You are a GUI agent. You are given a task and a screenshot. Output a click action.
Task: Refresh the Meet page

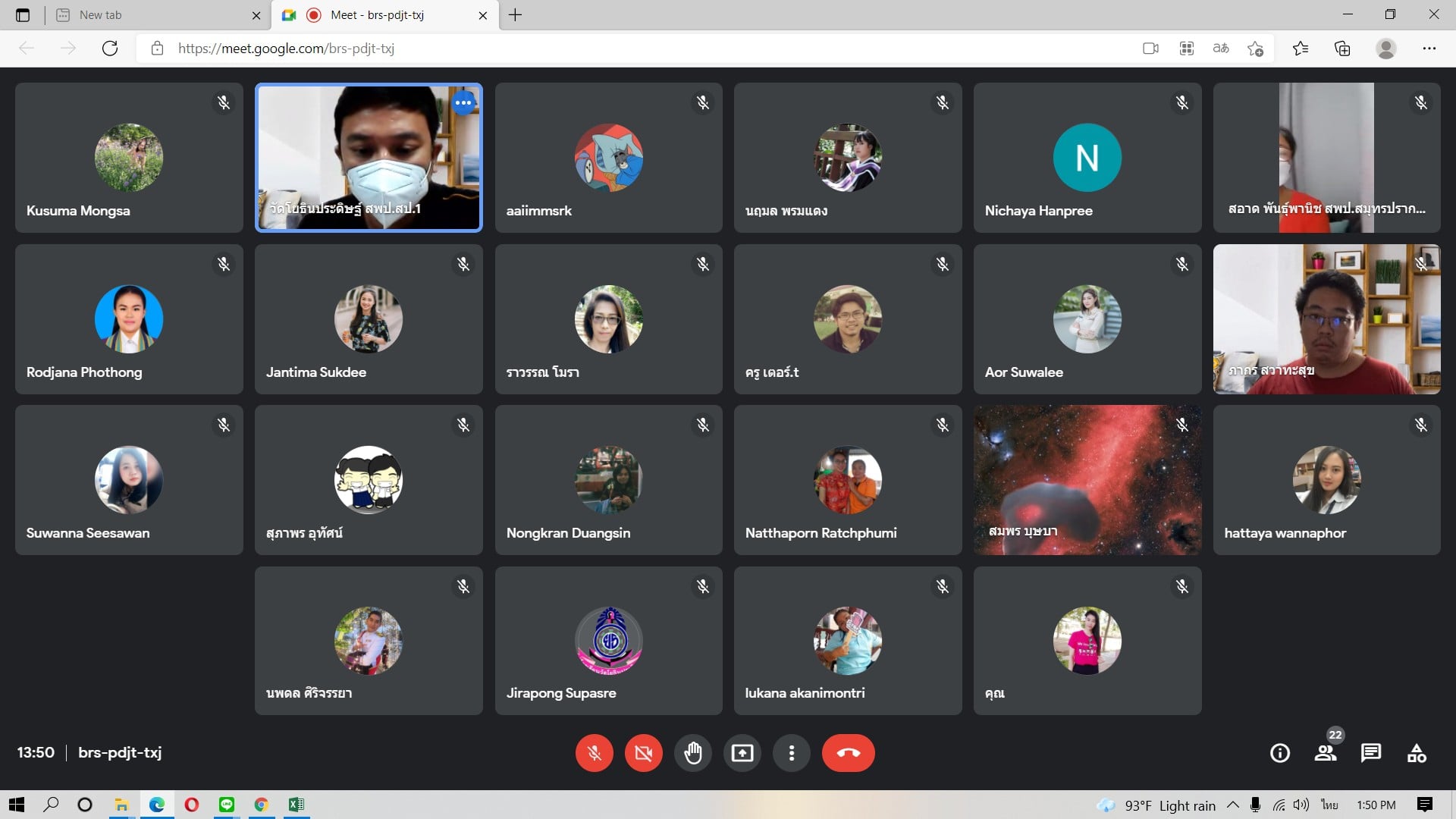click(110, 49)
